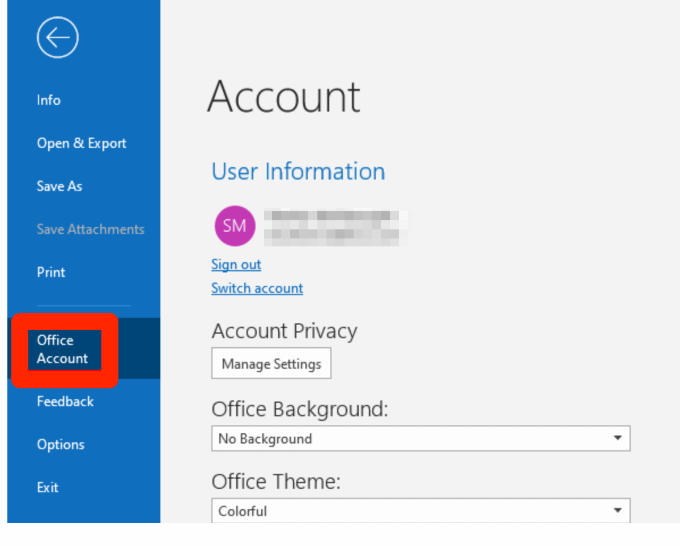
Task: Open Outlook Options
Action: click(61, 444)
